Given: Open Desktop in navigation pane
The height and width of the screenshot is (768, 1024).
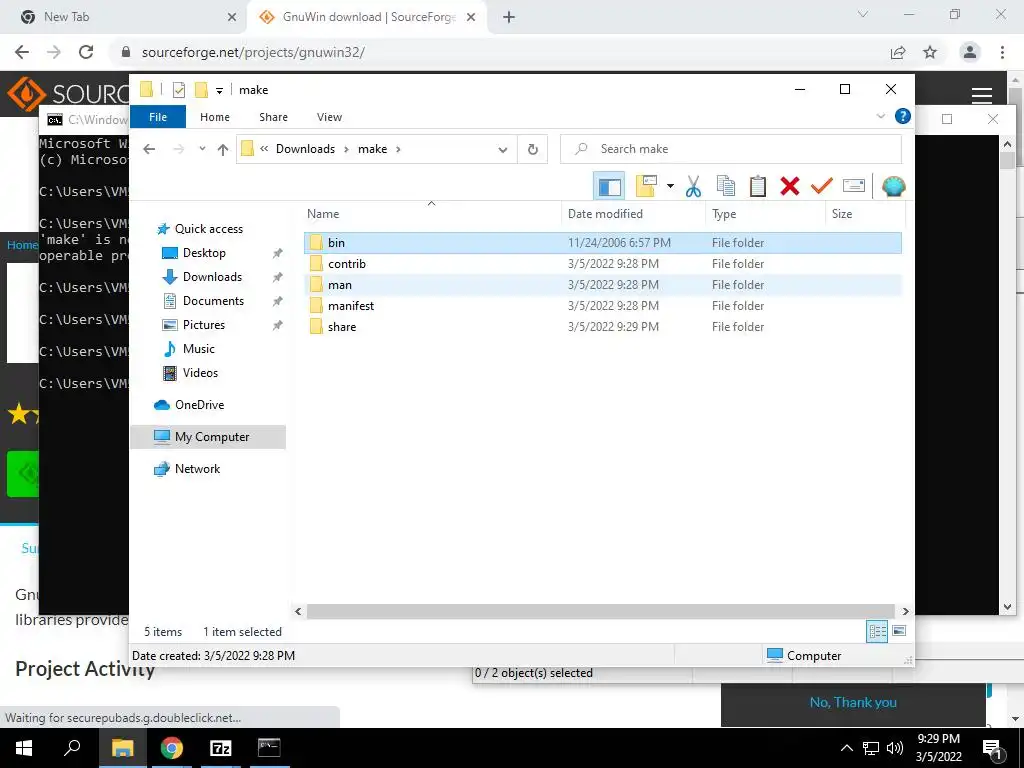Looking at the screenshot, I should point(204,253).
